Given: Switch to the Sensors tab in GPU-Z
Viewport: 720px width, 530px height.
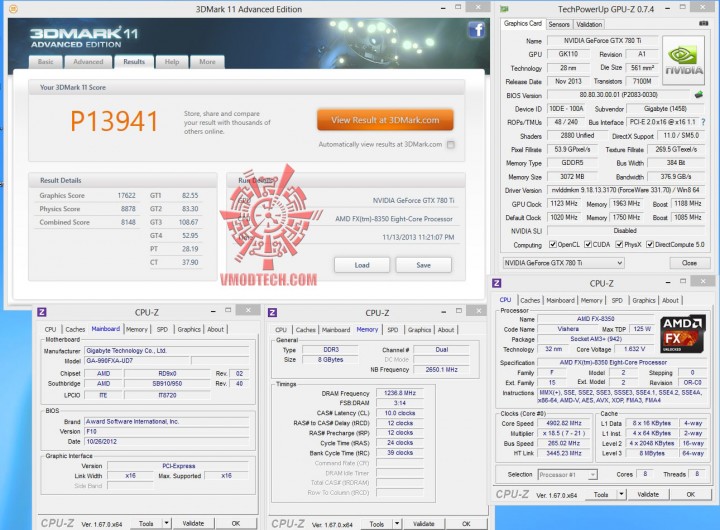Looking at the screenshot, I should pyautogui.click(x=559, y=24).
